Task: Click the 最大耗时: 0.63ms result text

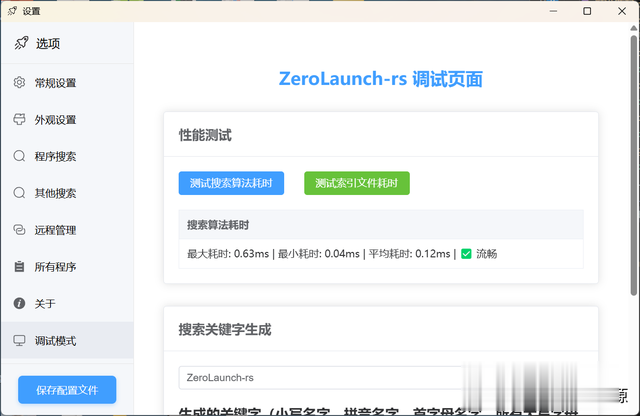Action: [228, 254]
